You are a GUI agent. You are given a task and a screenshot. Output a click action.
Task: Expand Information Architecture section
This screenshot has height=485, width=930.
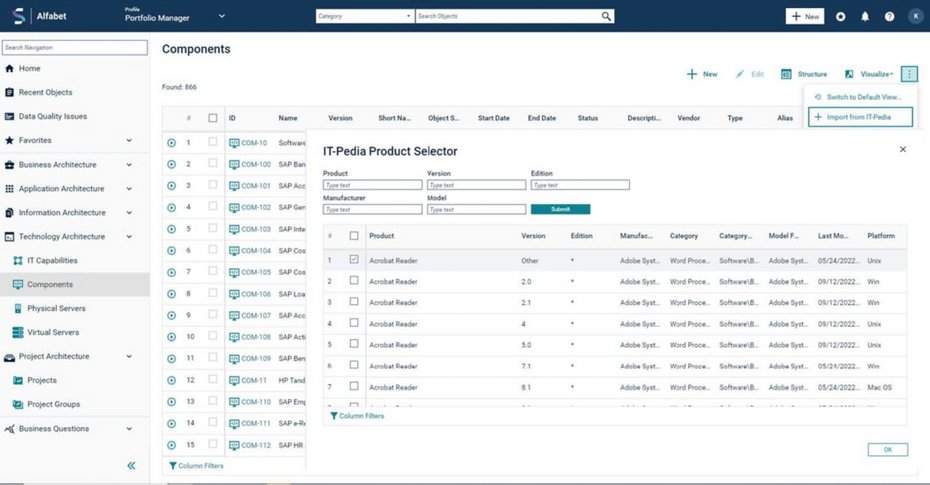pyautogui.click(x=129, y=212)
